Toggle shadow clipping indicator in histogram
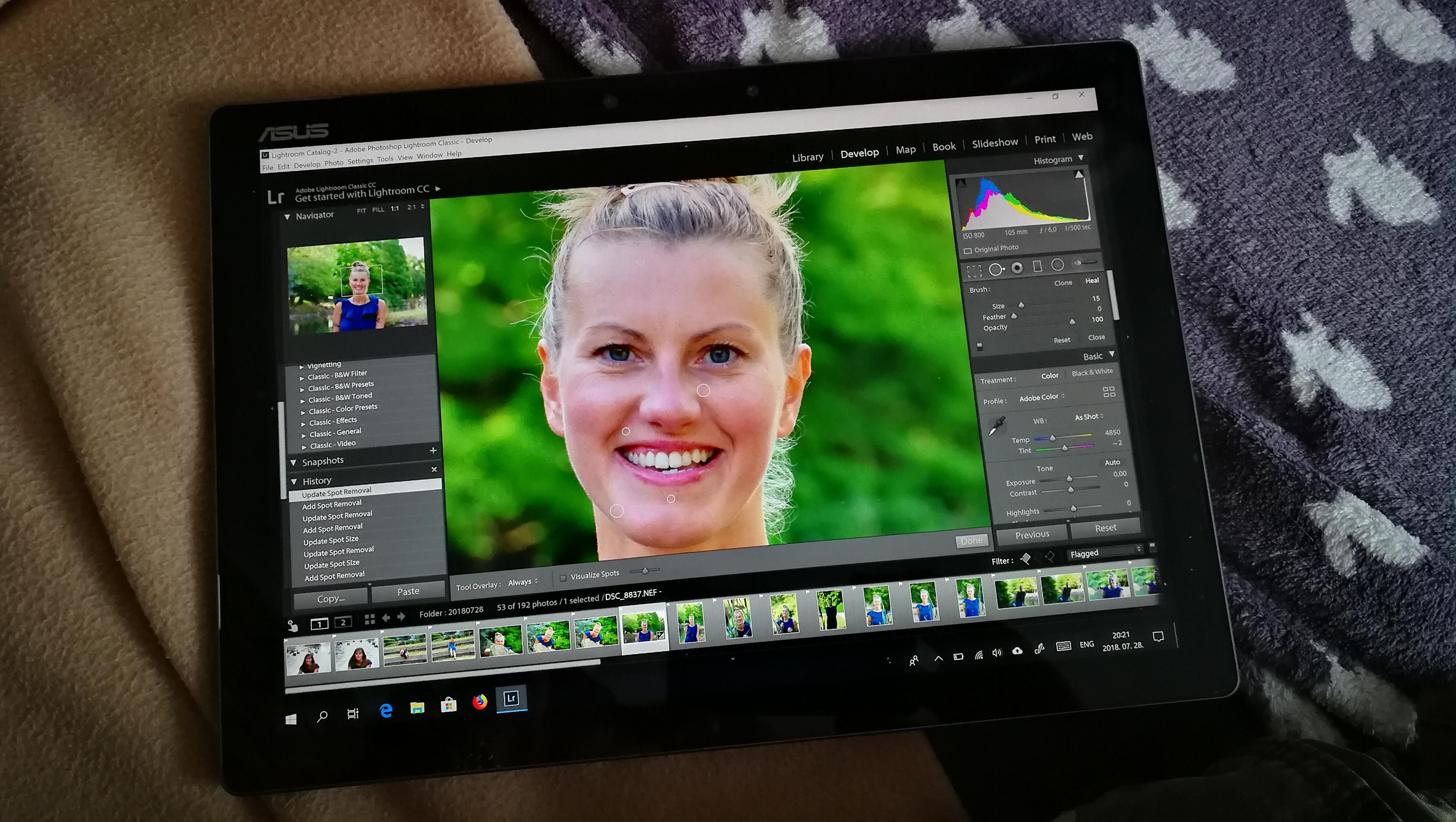Viewport: 1456px width, 822px height. click(961, 183)
